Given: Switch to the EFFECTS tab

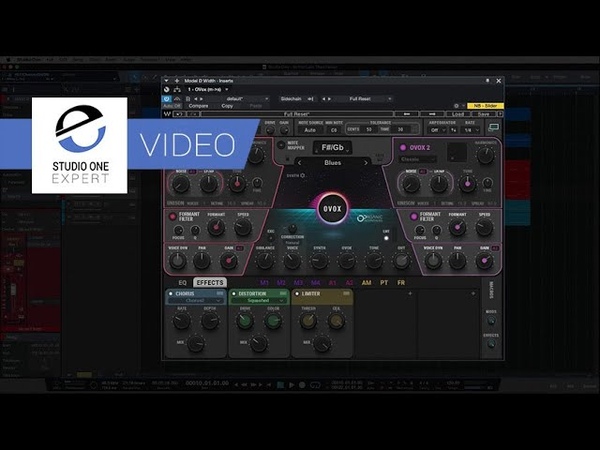Looking at the screenshot, I should pos(210,283).
